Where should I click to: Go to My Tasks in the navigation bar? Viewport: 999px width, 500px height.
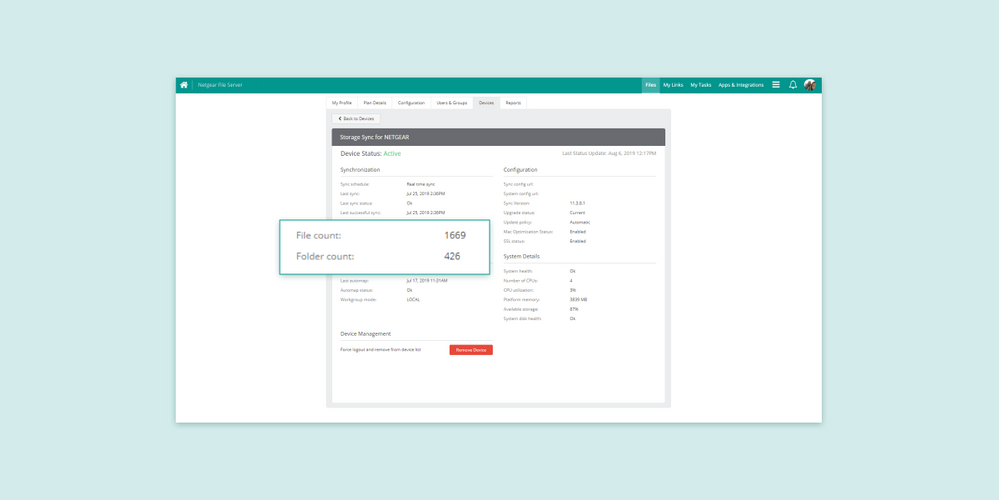pos(701,85)
